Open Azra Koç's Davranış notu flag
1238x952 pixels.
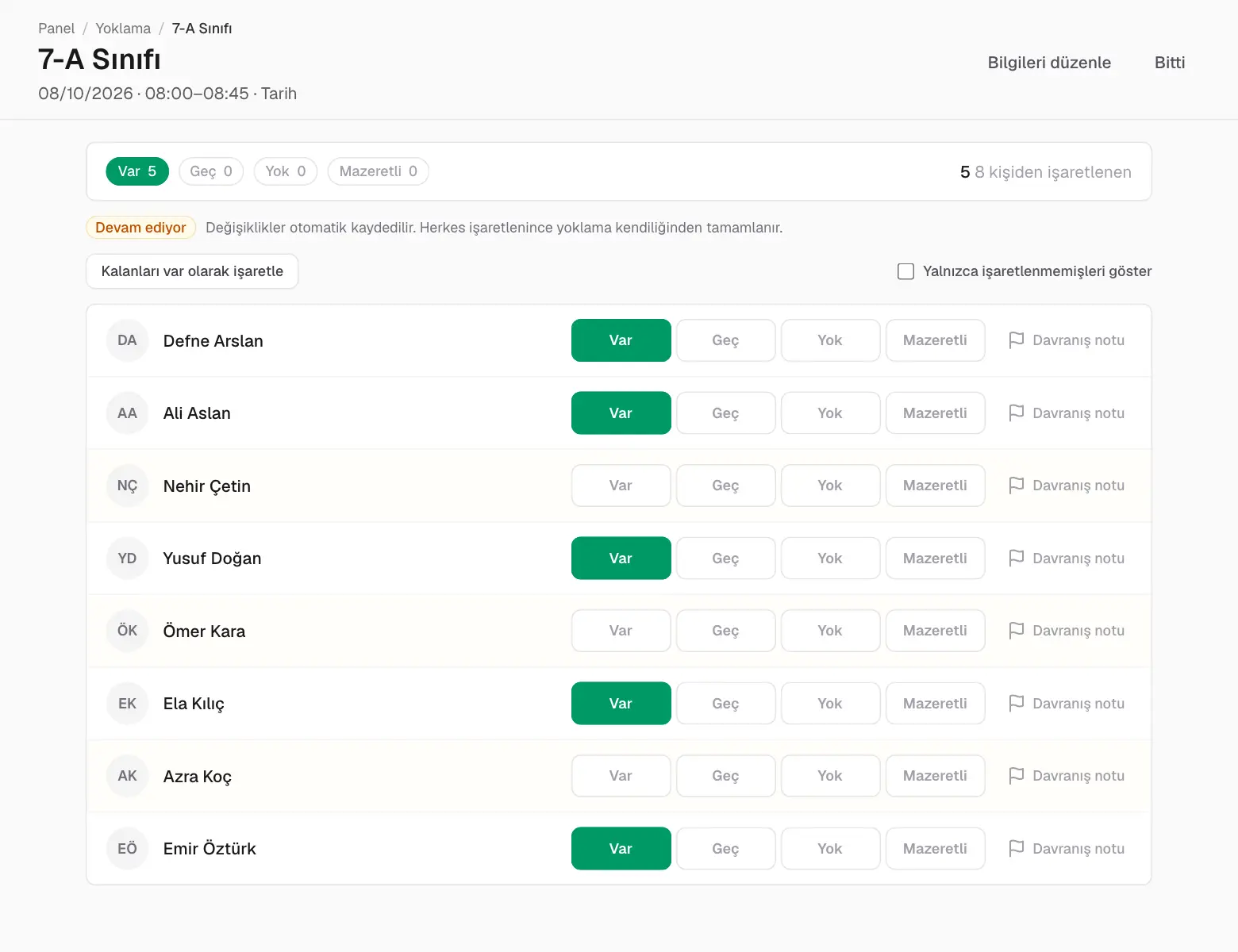(x=1066, y=776)
